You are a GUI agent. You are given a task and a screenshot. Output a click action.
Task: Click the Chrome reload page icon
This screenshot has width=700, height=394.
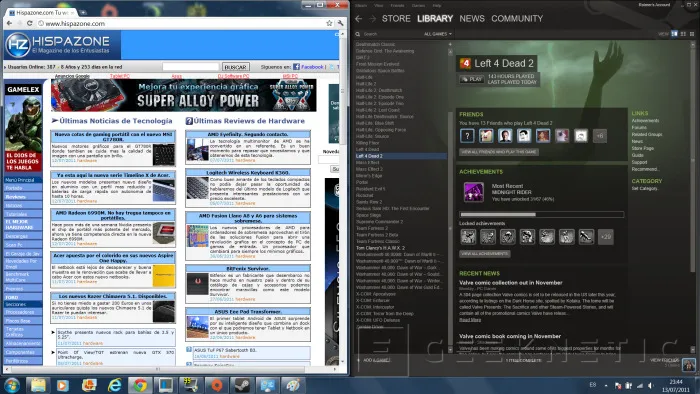click(29, 23)
